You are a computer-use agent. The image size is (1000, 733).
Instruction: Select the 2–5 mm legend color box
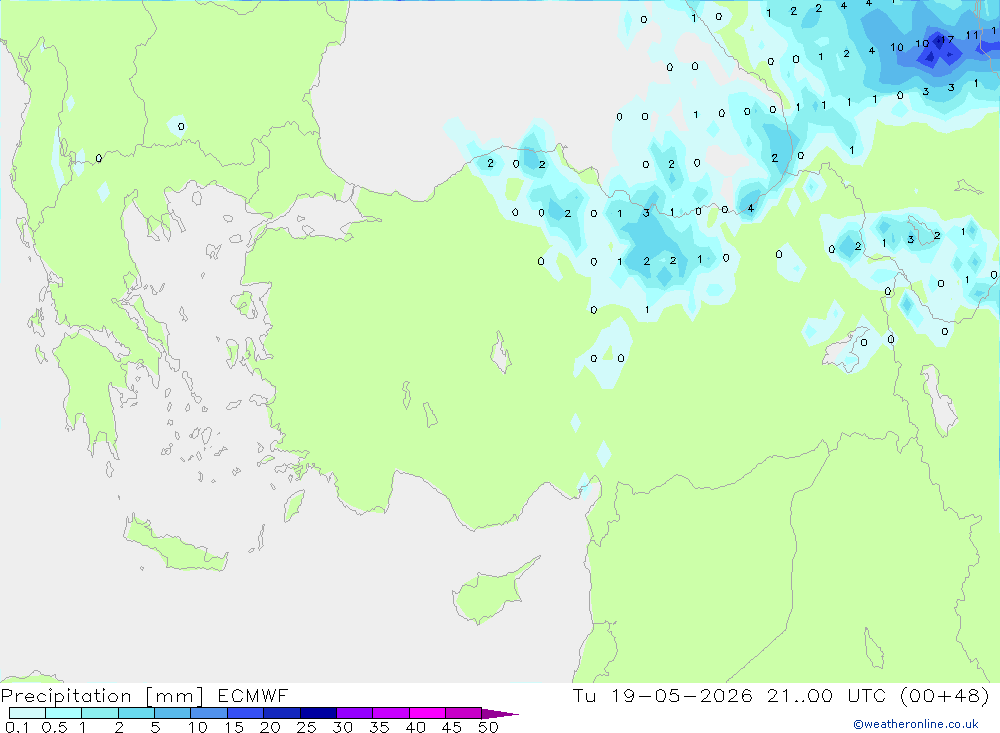click(136, 713)
